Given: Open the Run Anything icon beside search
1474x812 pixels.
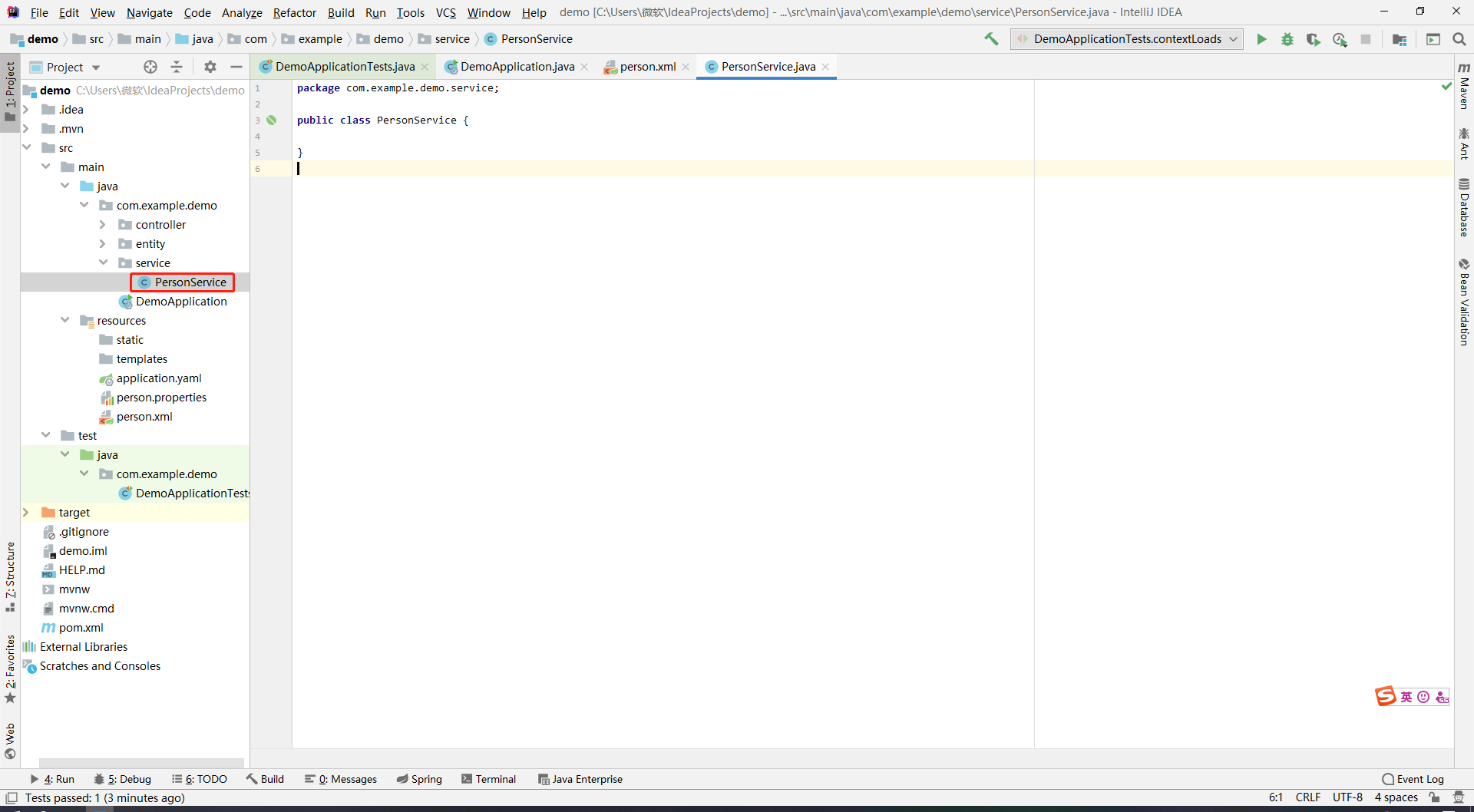Looking at the screenshot, I should click(1433, 39).
